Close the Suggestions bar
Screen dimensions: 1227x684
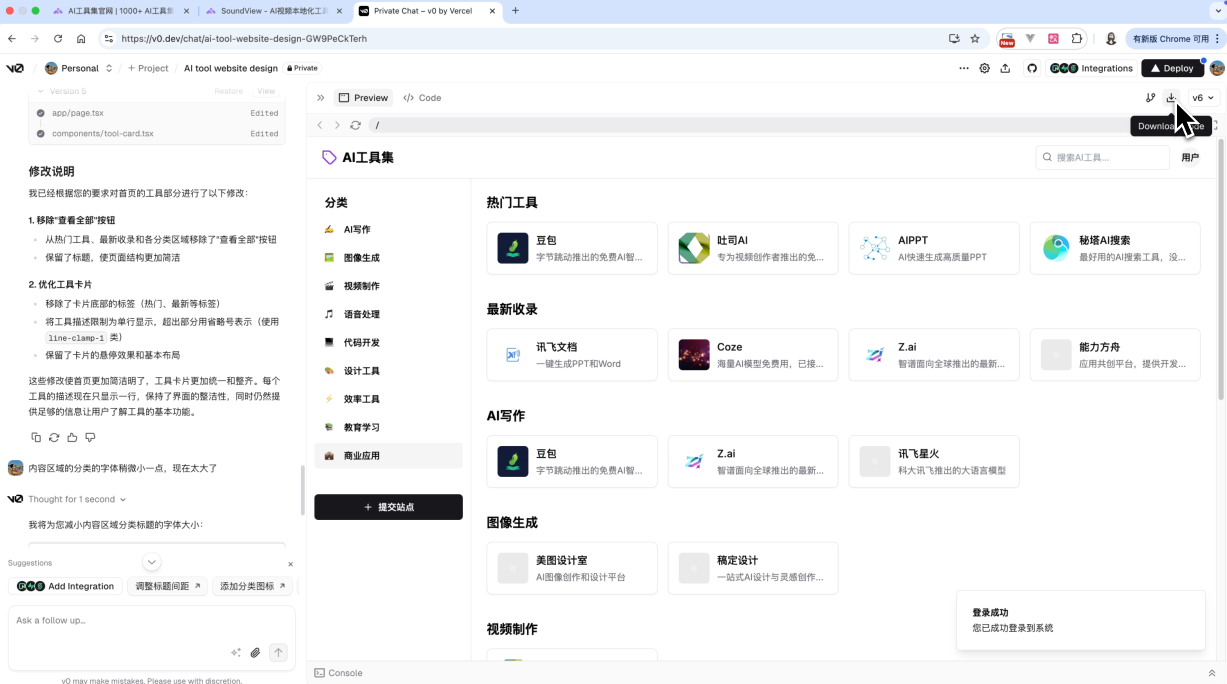click(291, 564)
